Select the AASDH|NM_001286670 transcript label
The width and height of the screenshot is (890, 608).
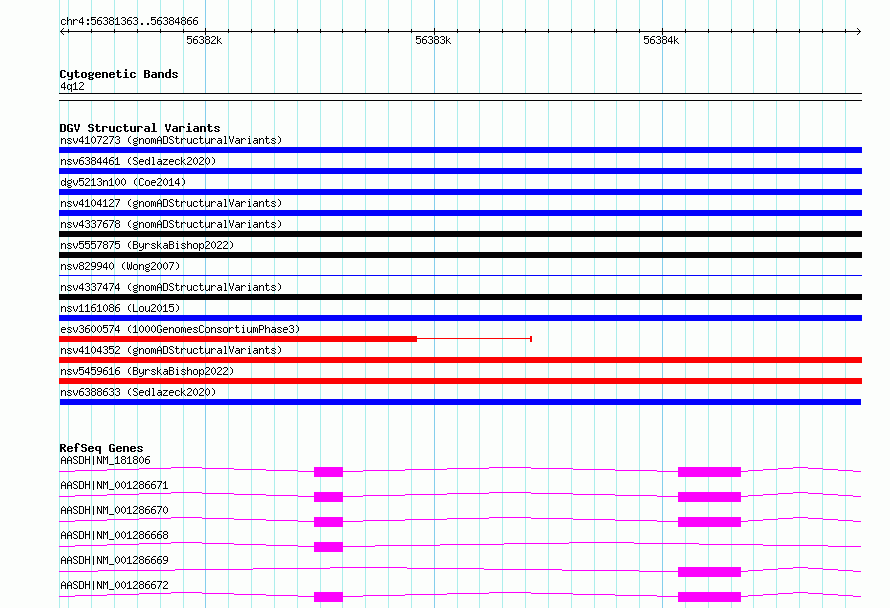click(114, 510)
